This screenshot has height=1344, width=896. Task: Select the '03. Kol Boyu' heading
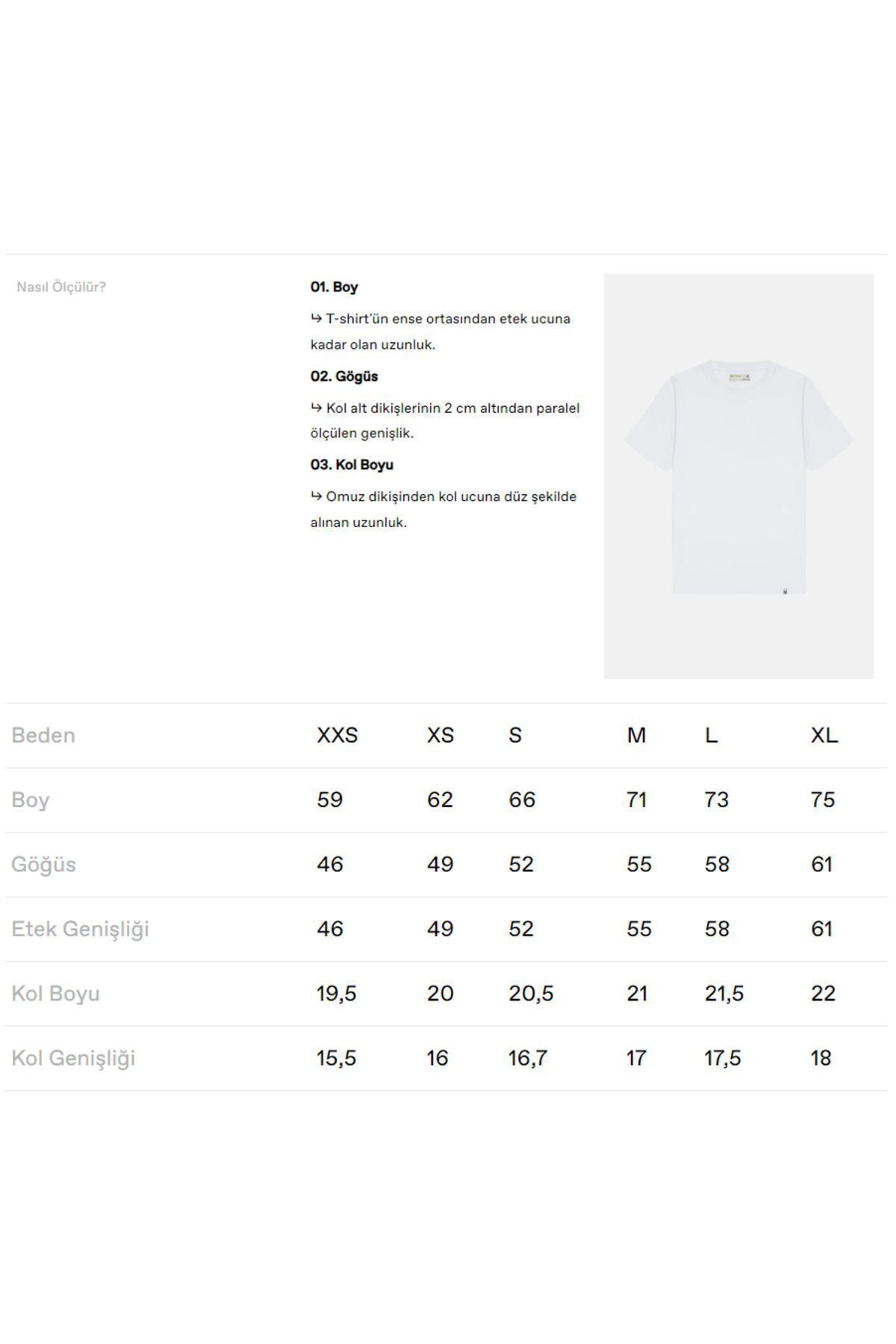(x=352, y=464)
